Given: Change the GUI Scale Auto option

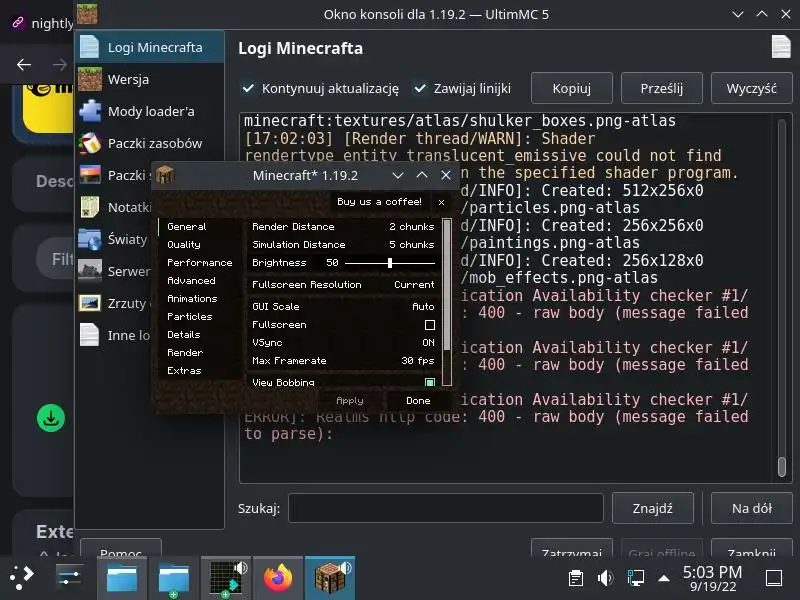Looking at the screenshot, I should pos(343,307).
